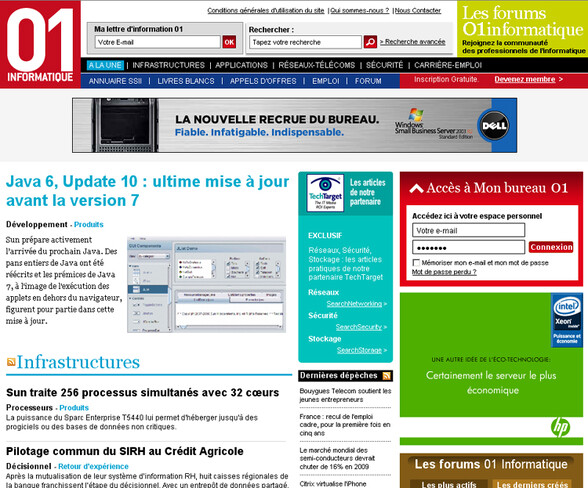This screenshot has width=588, height=488.
Task: Collapse the Accès à Mon bureau arrow
Action: (416, 188)
